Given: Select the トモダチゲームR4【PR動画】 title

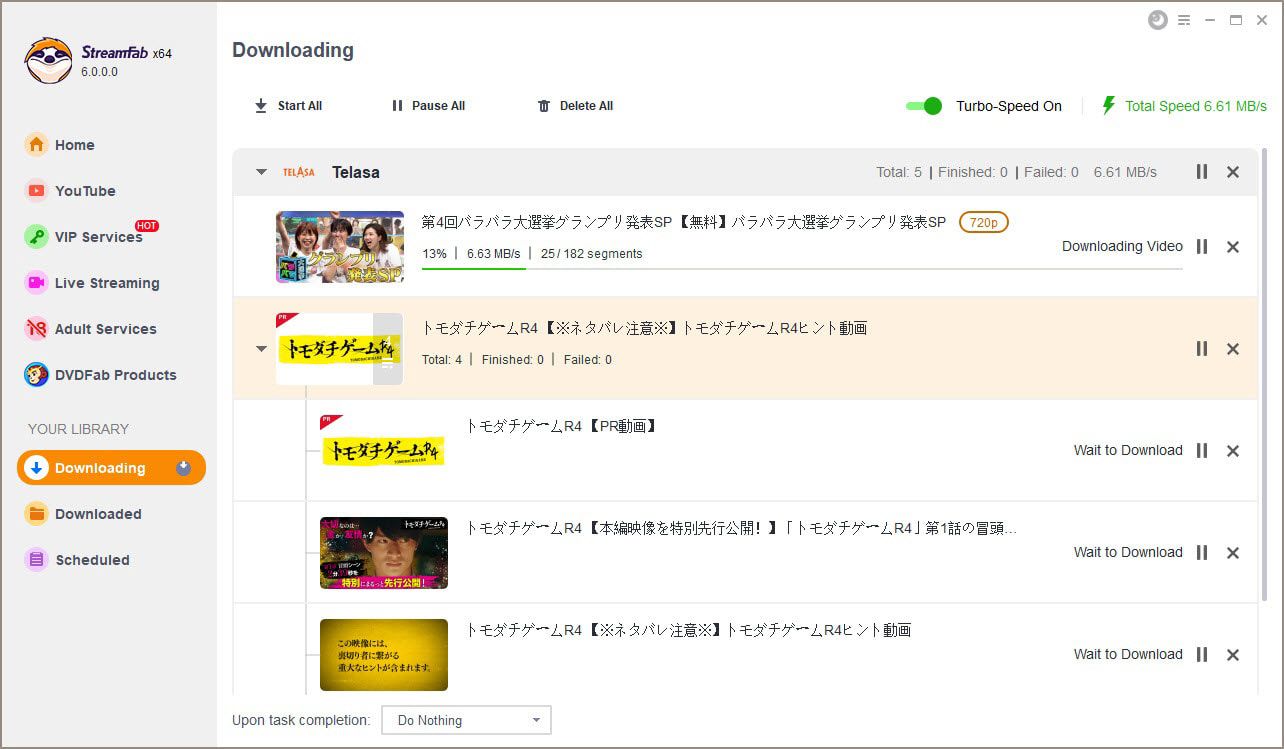Looking at the screenshot, I should pyautogui.click(x=562, y=426).
